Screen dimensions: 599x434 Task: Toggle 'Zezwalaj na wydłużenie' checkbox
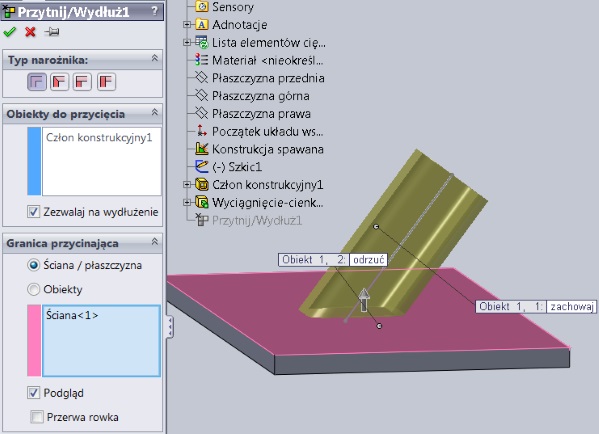[33, 211]
